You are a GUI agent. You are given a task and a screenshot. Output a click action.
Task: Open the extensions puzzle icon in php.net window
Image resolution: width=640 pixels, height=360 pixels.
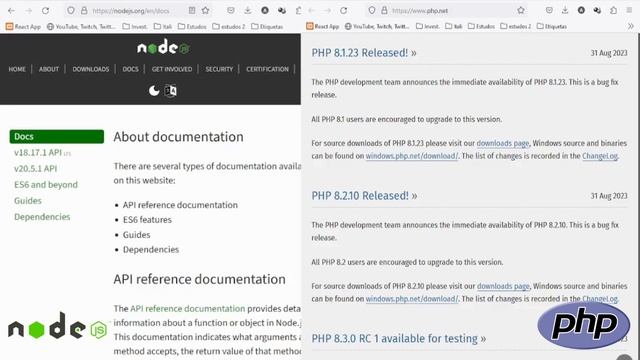coord(613,11)
